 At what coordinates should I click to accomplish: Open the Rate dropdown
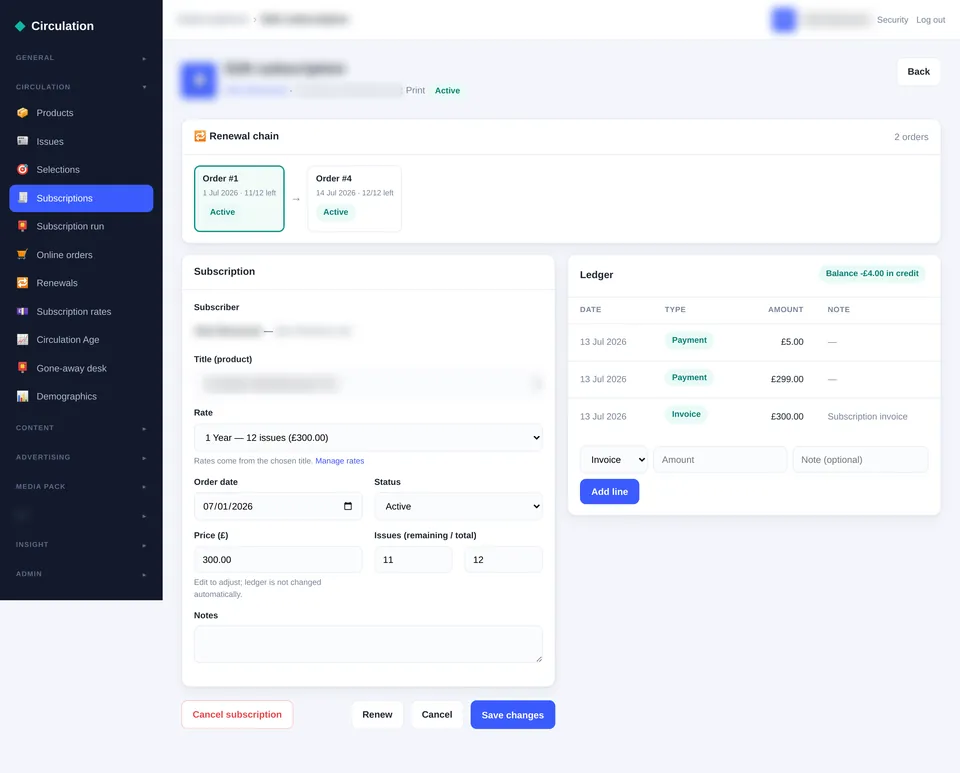[x=368, y=438]
